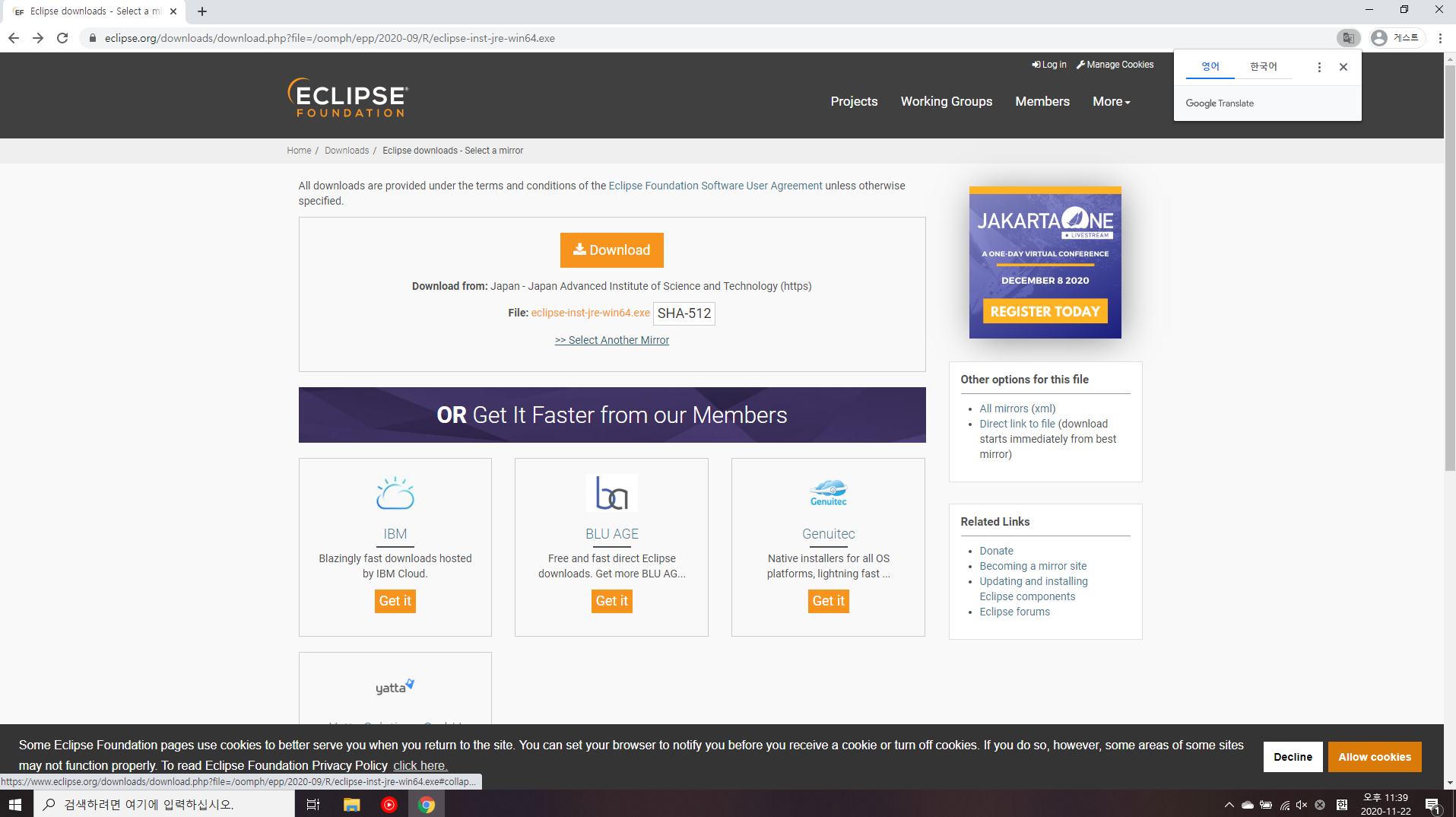This screenshot has height=817, width=1456.
Task: Click the orange Download button
Action: coord(612,250)
